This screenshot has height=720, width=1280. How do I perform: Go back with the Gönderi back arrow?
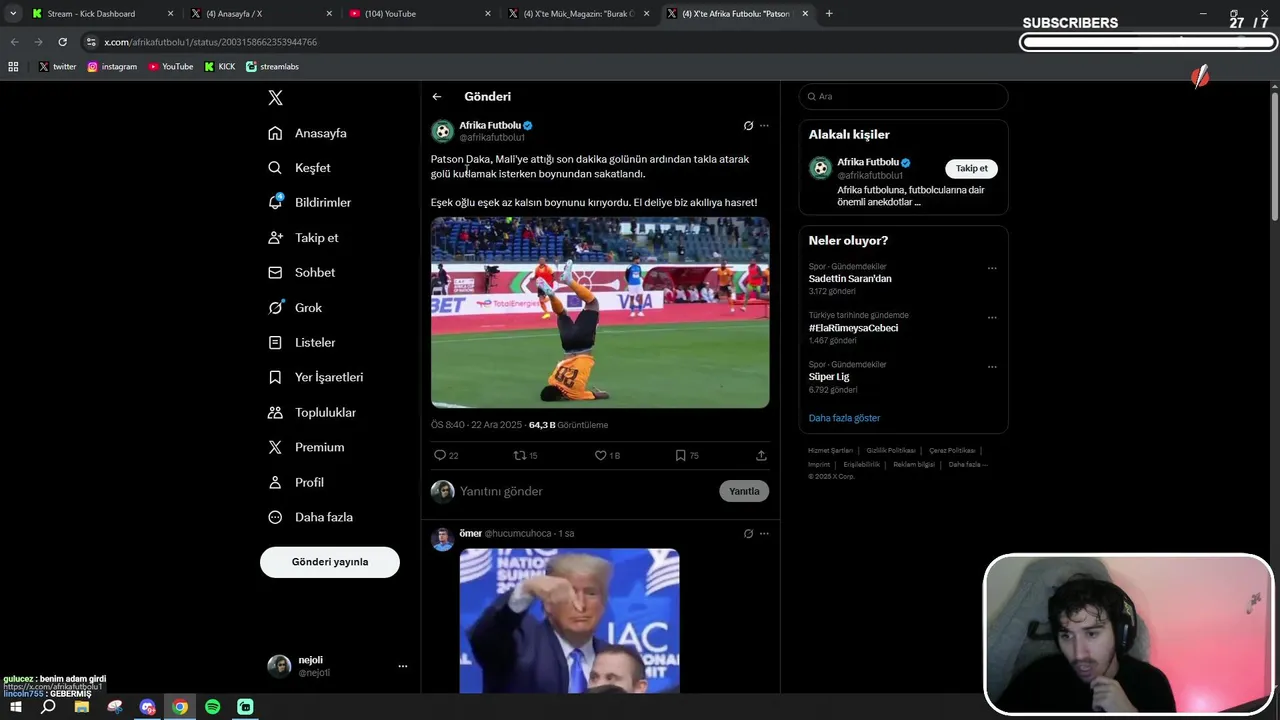pos(437,97)
